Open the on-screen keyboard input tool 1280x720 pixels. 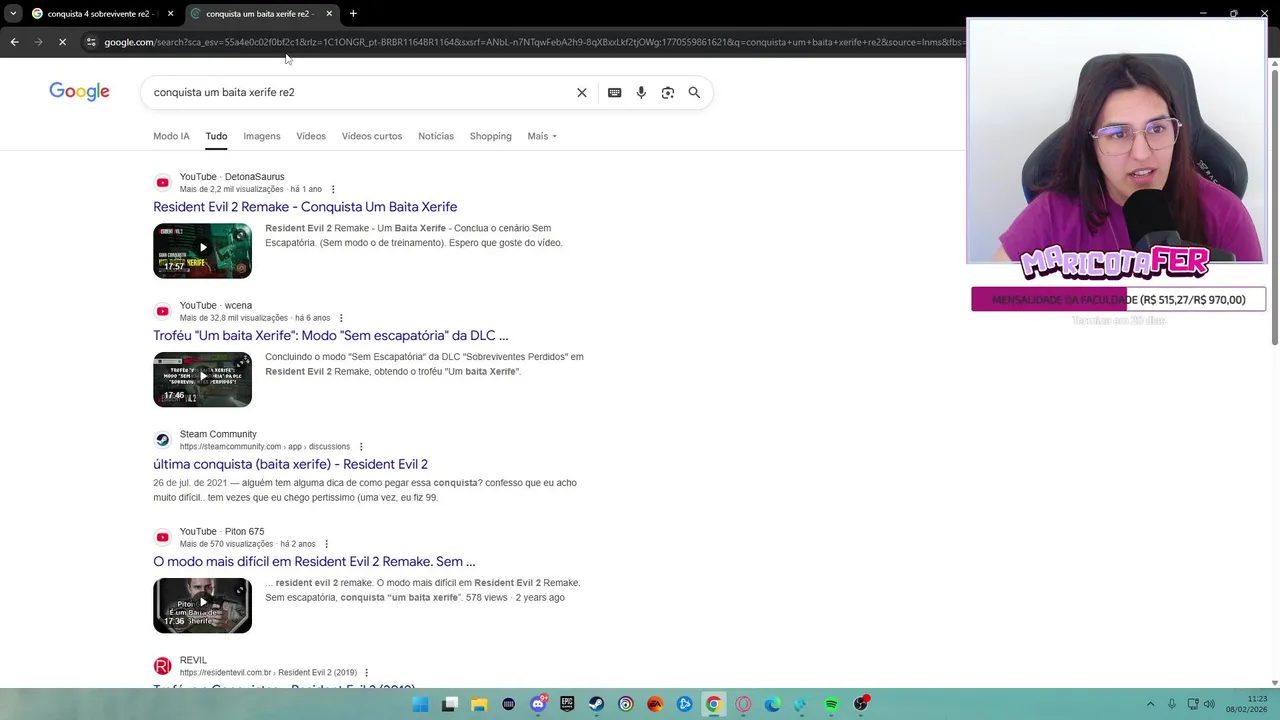point(614,92)
